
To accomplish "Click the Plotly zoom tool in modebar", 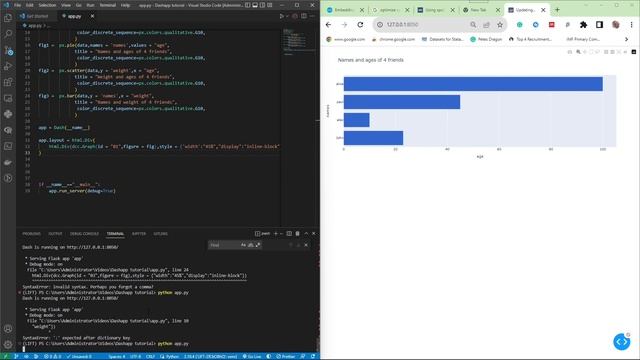I will point(578,52).
